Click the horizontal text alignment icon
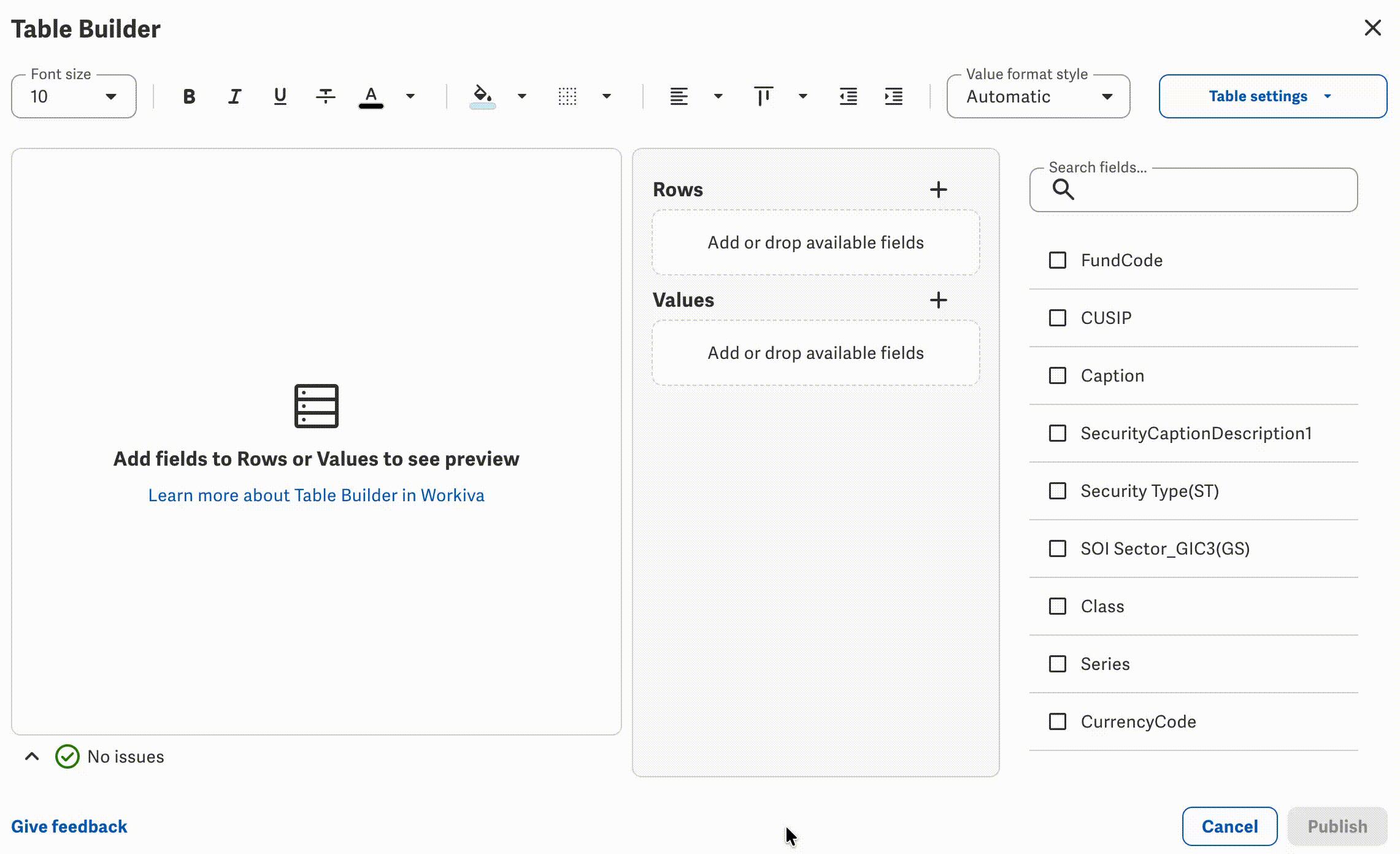The width and height of the screenshot is (1400, 854). coord(679,96)
